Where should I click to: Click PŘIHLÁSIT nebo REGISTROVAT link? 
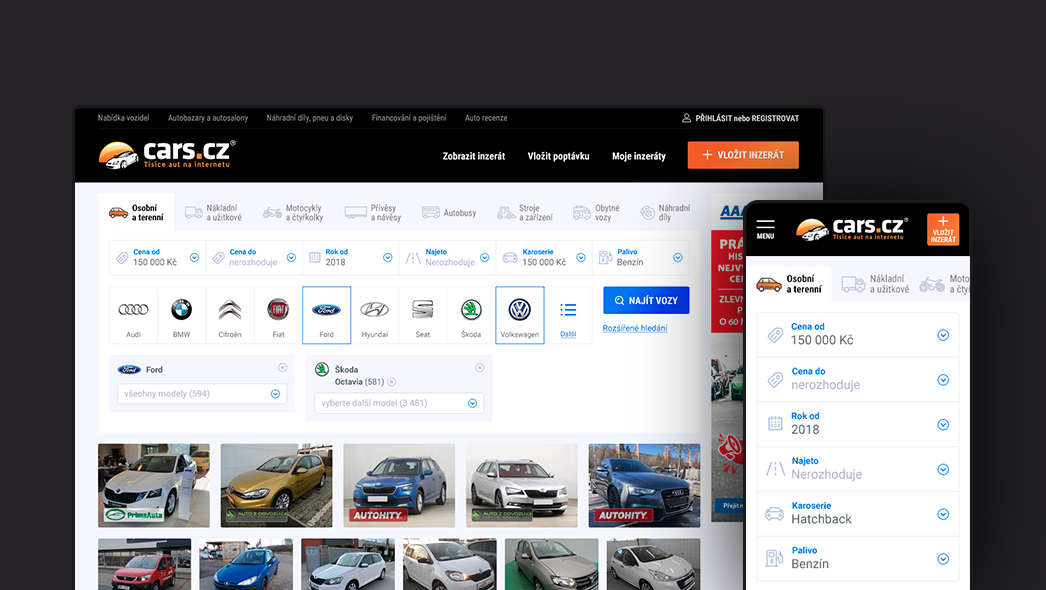click(x=746, y=118)
